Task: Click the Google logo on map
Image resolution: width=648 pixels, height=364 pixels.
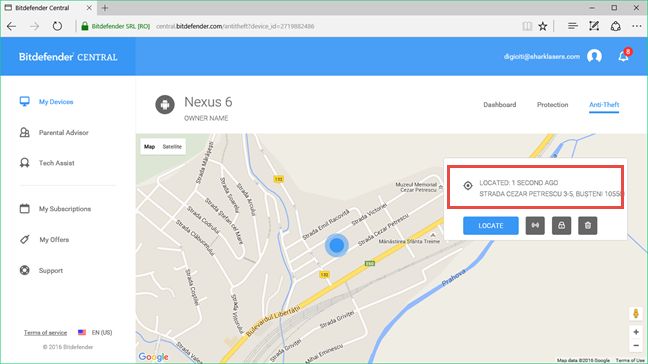Action: coord(153,357)
